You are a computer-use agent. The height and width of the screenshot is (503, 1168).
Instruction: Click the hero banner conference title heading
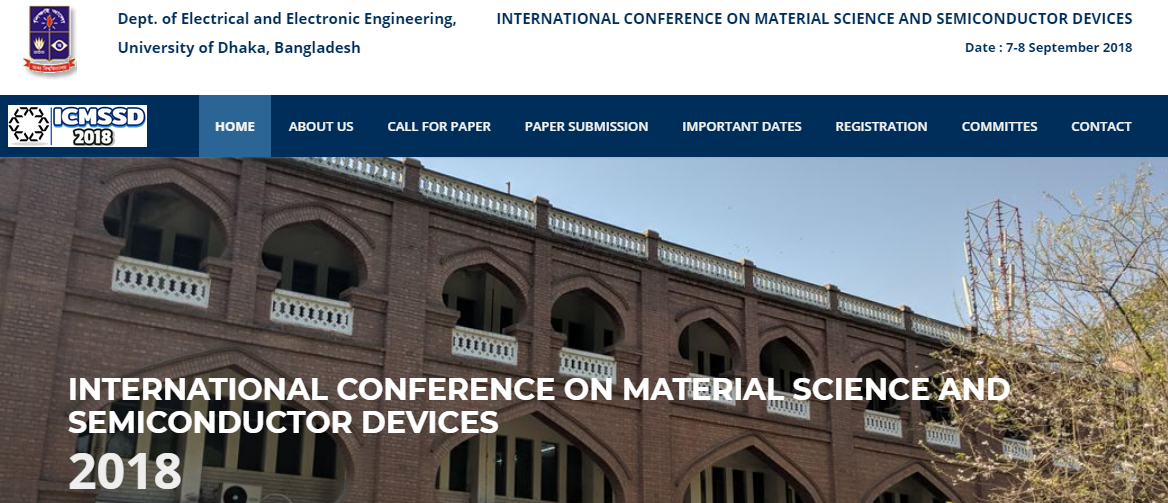pyautogui.click(x=539, y=405)
